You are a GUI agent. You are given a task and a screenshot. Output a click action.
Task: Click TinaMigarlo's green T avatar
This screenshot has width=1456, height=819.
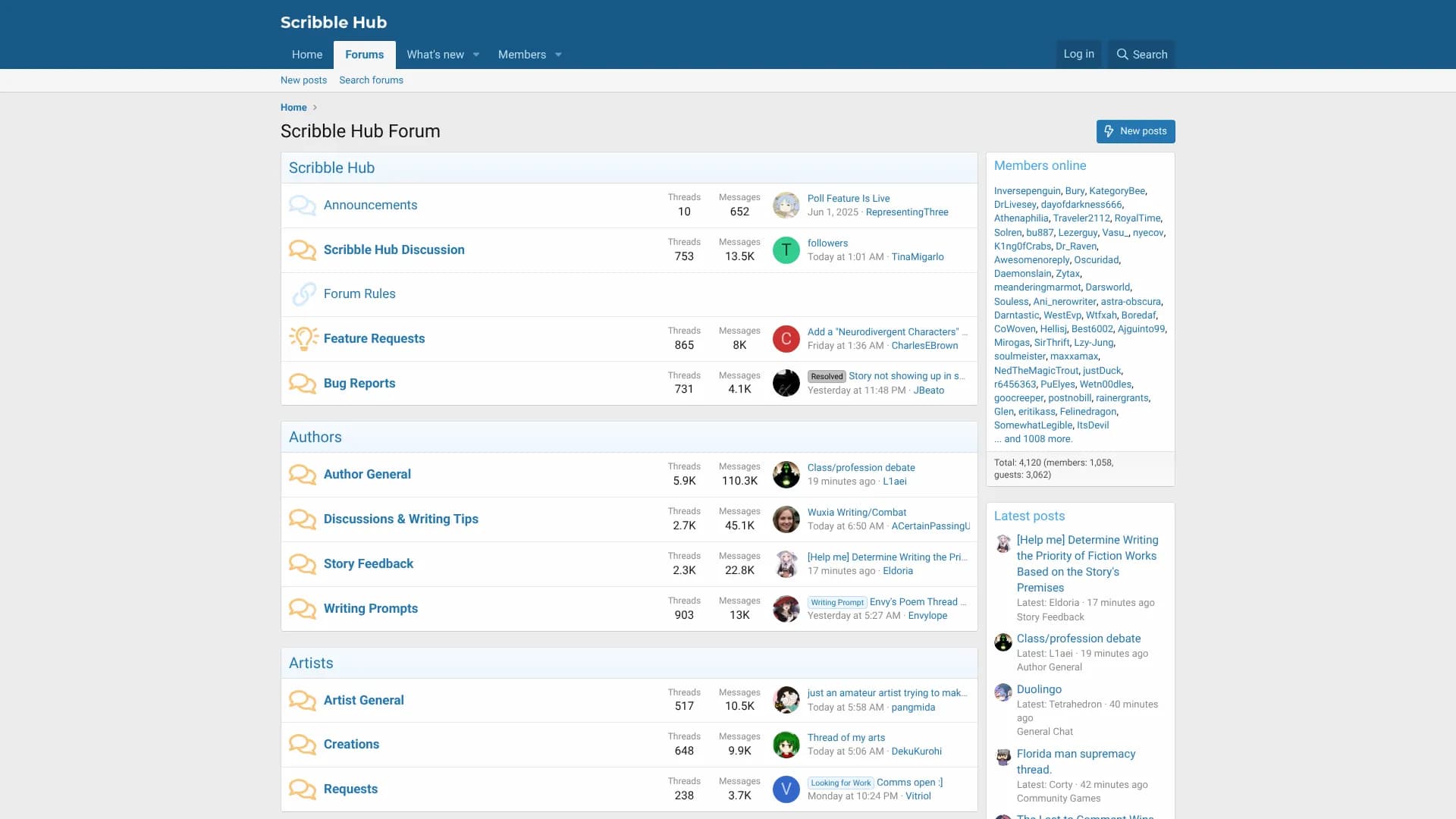[786, 250]
